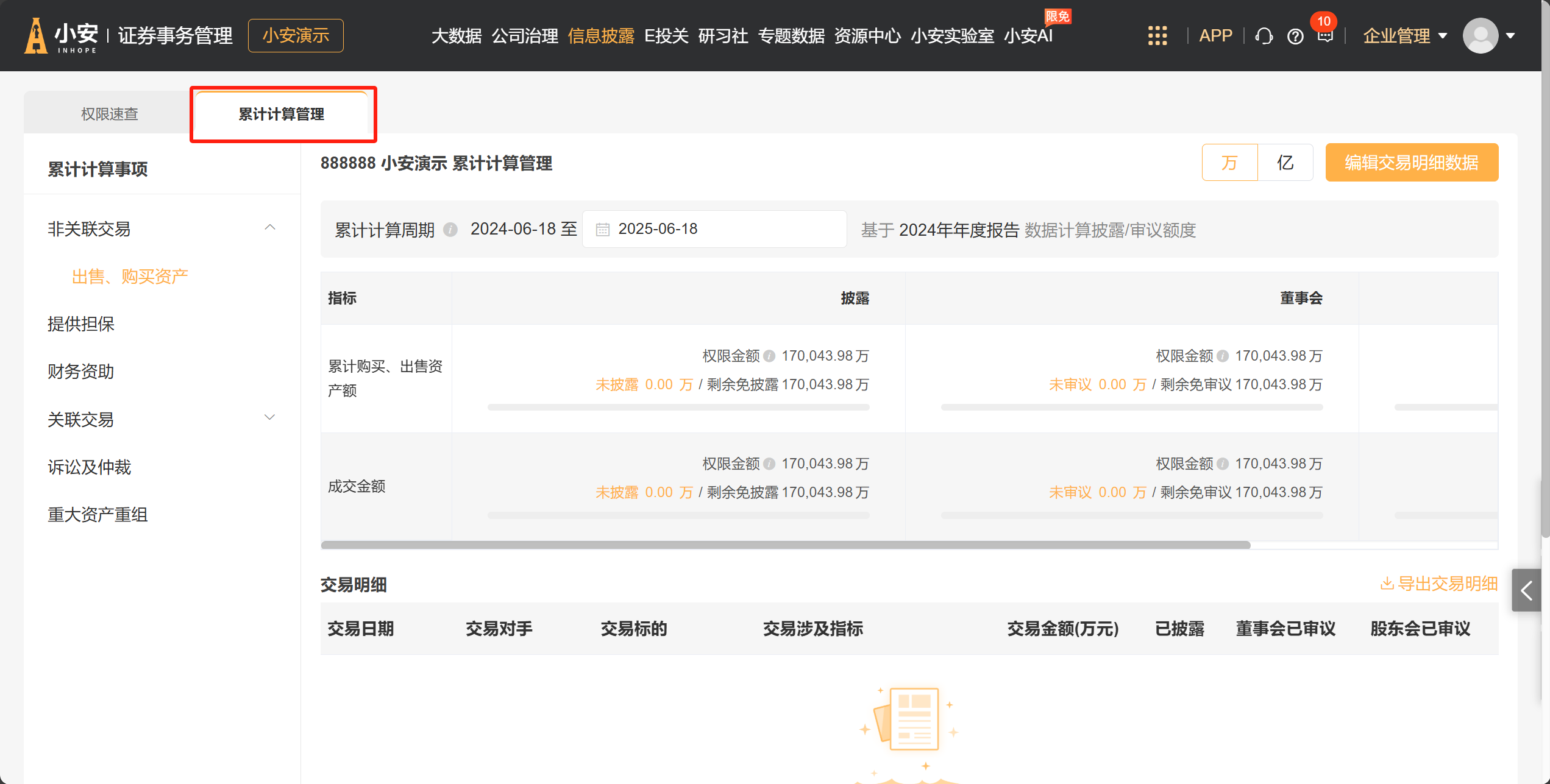Click the horizontal table scrollbar
The height and width of the screenshot is (784, 1550).
click(x=785, y=545)
